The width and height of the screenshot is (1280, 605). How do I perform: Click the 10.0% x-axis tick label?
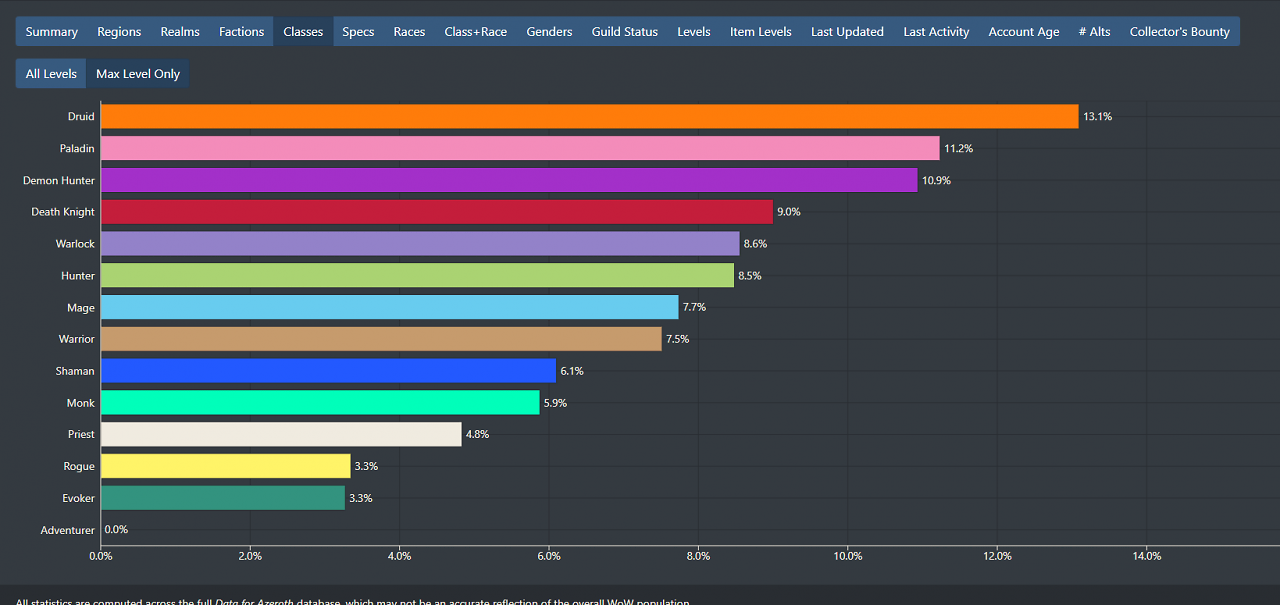[847, 556]
